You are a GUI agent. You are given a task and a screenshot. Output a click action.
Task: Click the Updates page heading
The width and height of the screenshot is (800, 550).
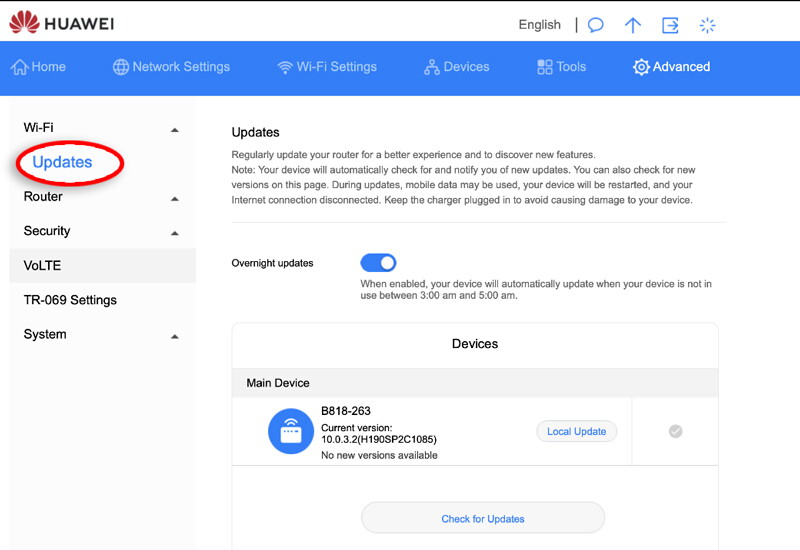[x=256, y=133]
